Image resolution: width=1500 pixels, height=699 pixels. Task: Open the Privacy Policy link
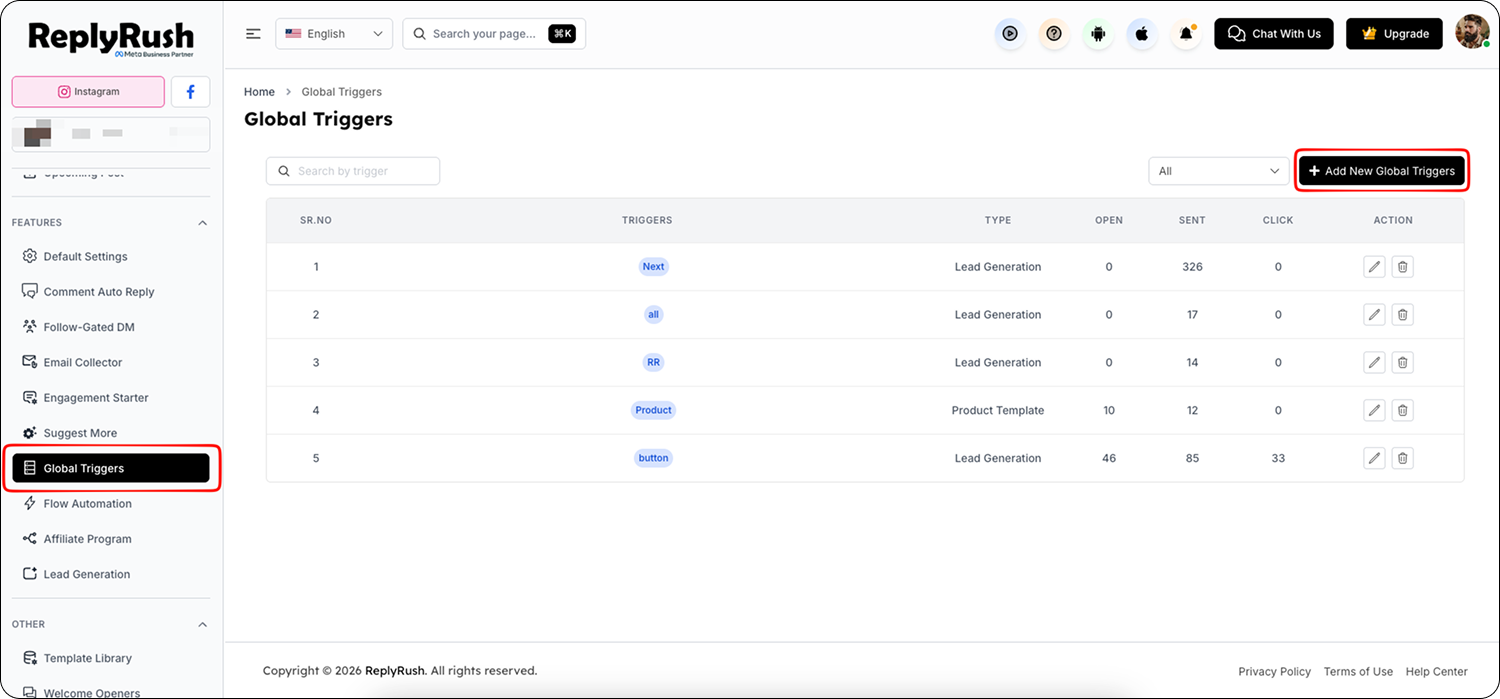click(1274, 672)
